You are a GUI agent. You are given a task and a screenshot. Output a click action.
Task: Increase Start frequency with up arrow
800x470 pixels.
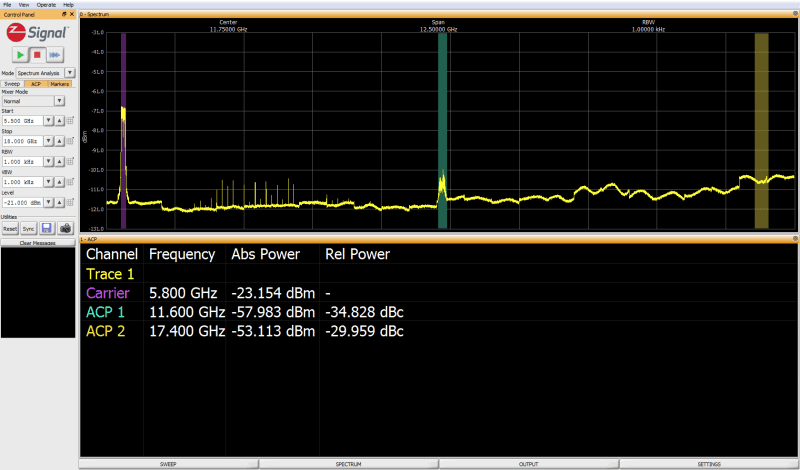(59, 121)
